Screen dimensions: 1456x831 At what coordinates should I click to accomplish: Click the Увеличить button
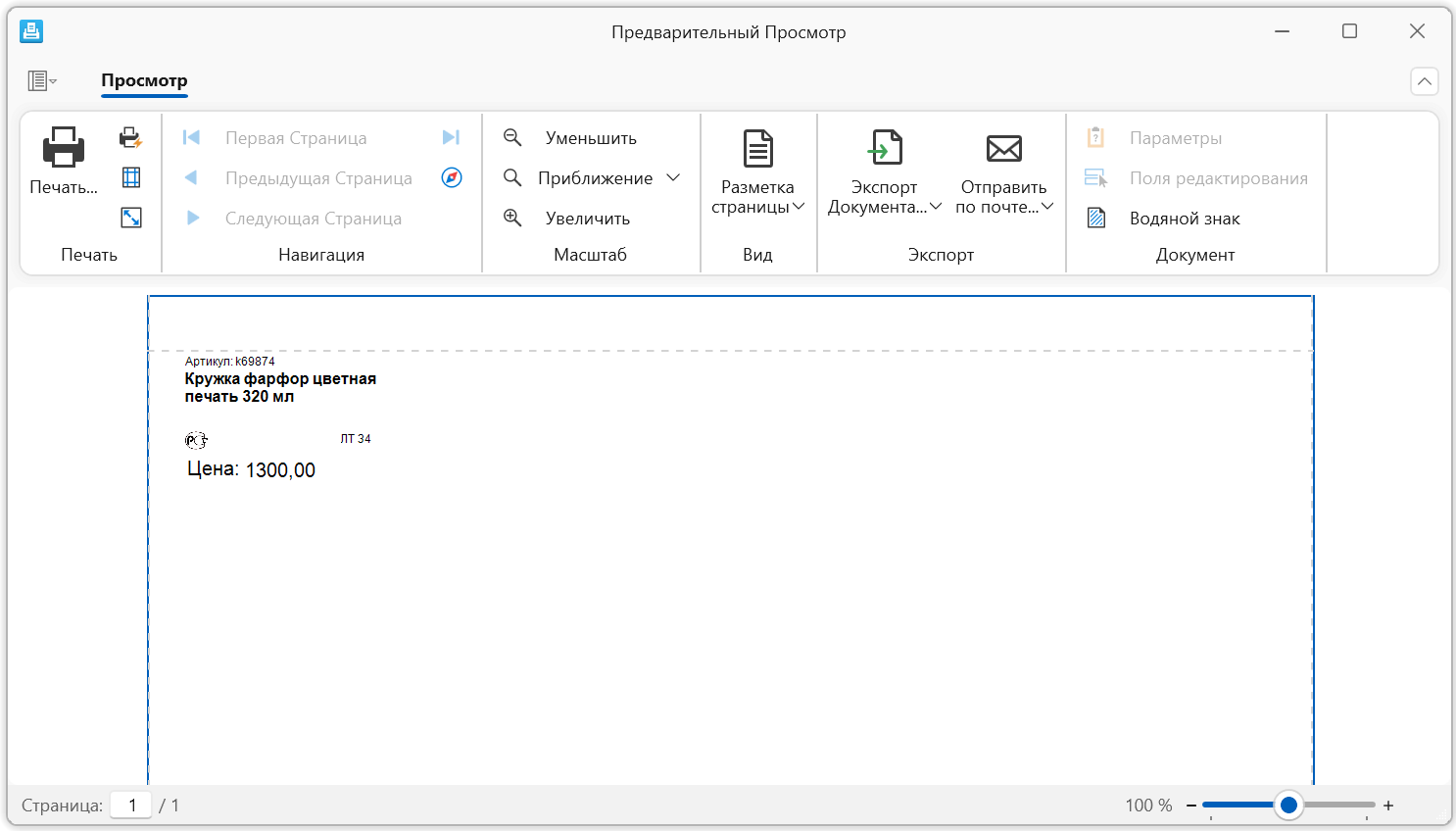coord(588,219)
